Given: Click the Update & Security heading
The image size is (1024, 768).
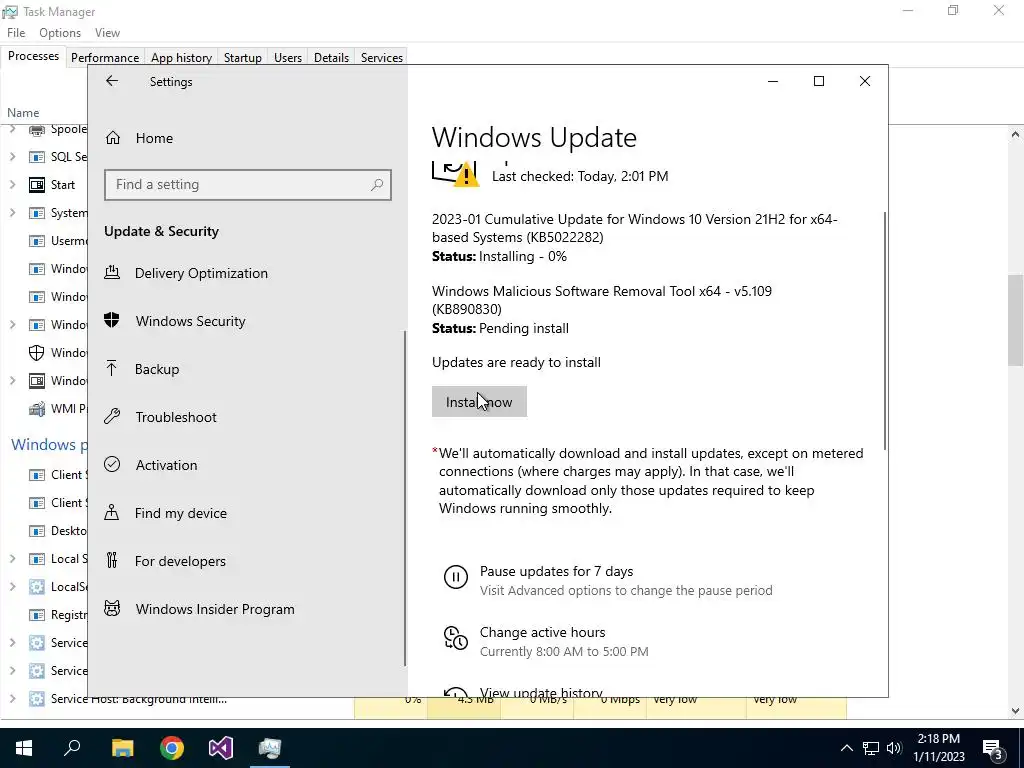Looking at the screenshot, I should coord(161,231).
